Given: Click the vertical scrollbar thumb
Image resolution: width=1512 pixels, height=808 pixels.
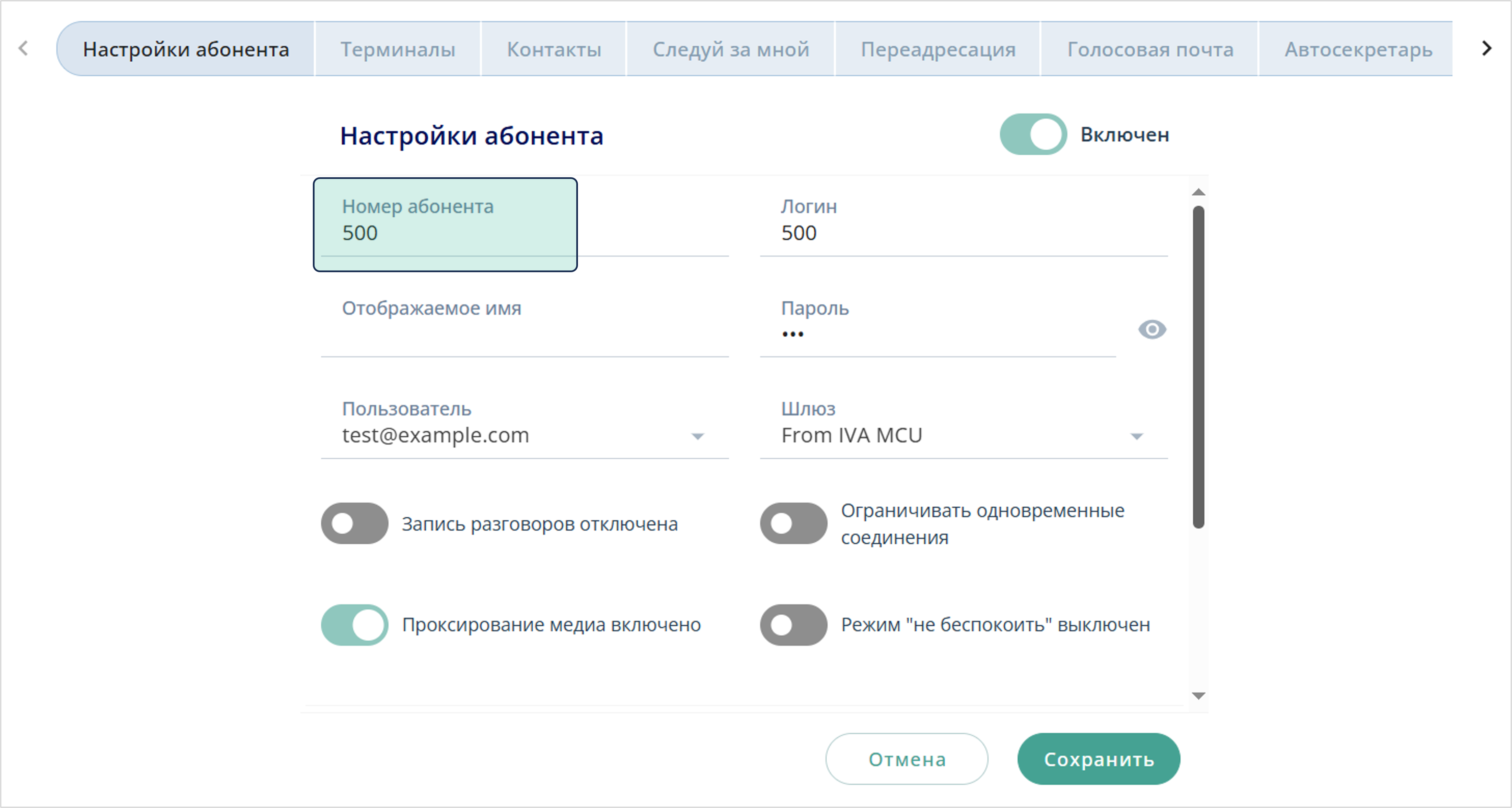Looking at the screenshot, I should tap(1198, 367).
